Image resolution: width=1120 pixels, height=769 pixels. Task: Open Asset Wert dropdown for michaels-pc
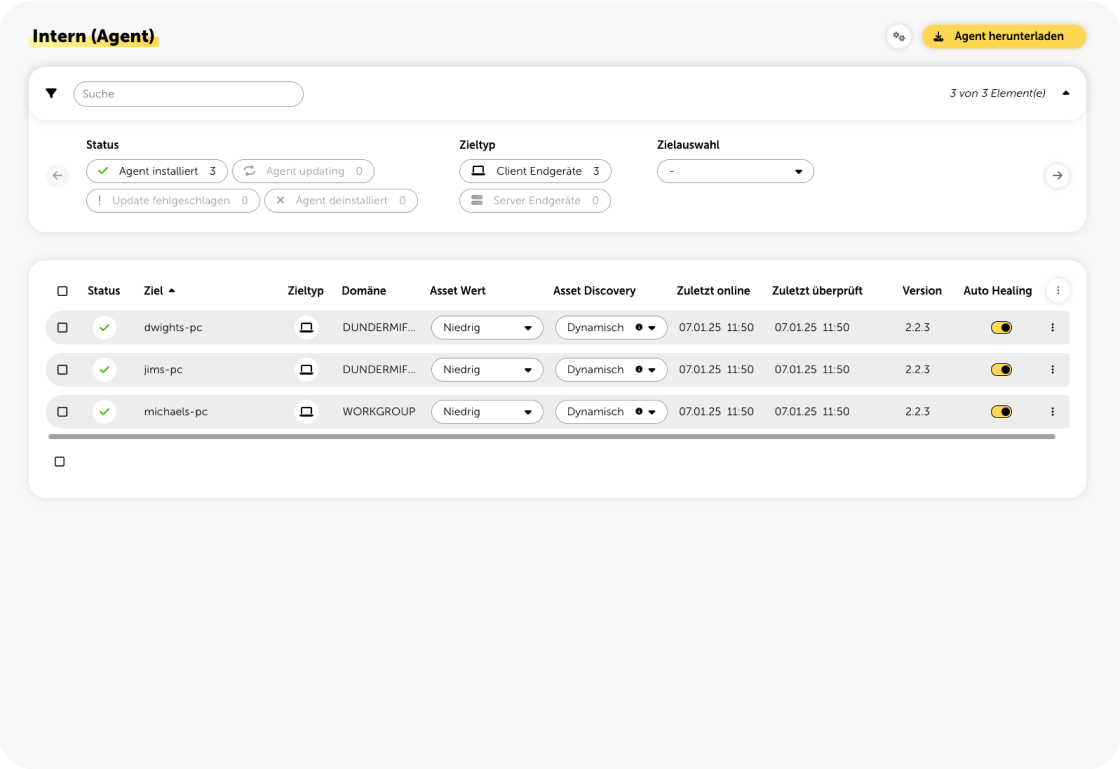pos(487,412)
